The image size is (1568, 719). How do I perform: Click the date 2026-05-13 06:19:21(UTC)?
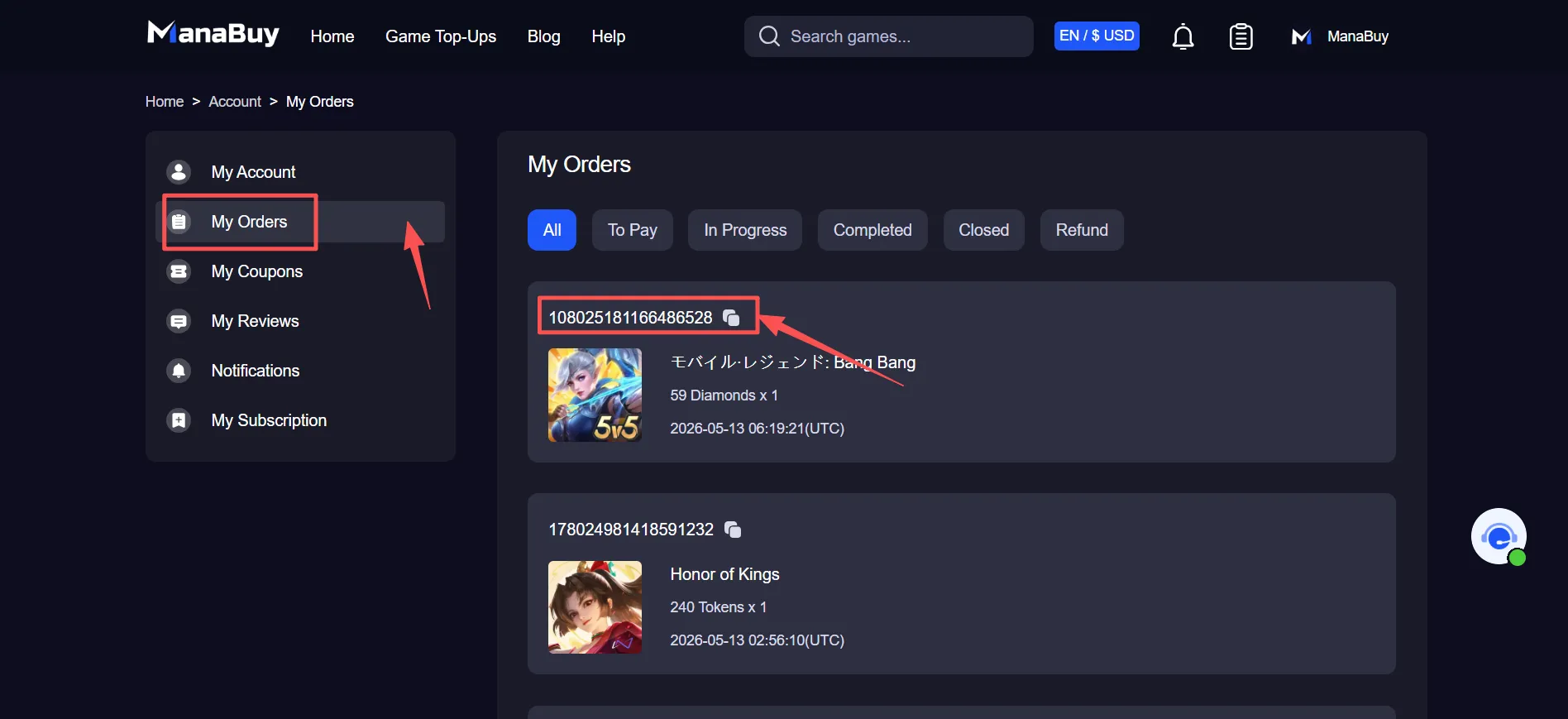(758, 429)
